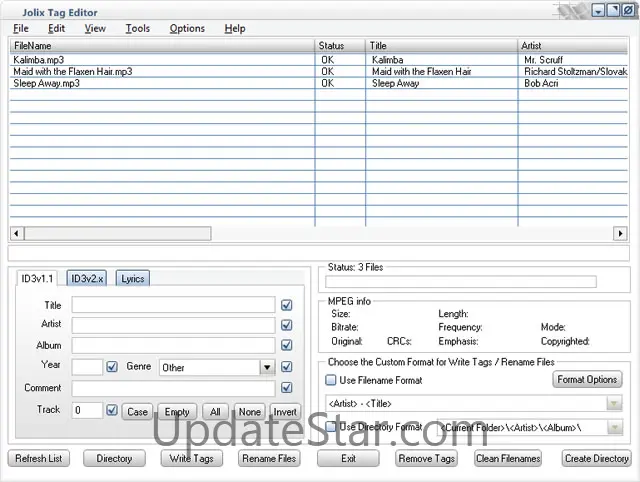Click the Comment input field

click(x=173, y=388)
